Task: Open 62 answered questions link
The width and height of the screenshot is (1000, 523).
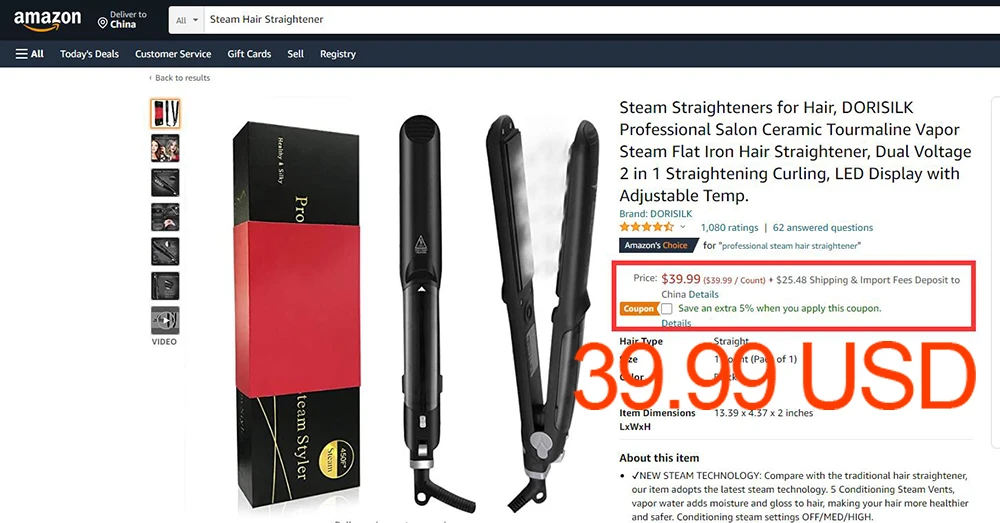Action: coord(823,228)
